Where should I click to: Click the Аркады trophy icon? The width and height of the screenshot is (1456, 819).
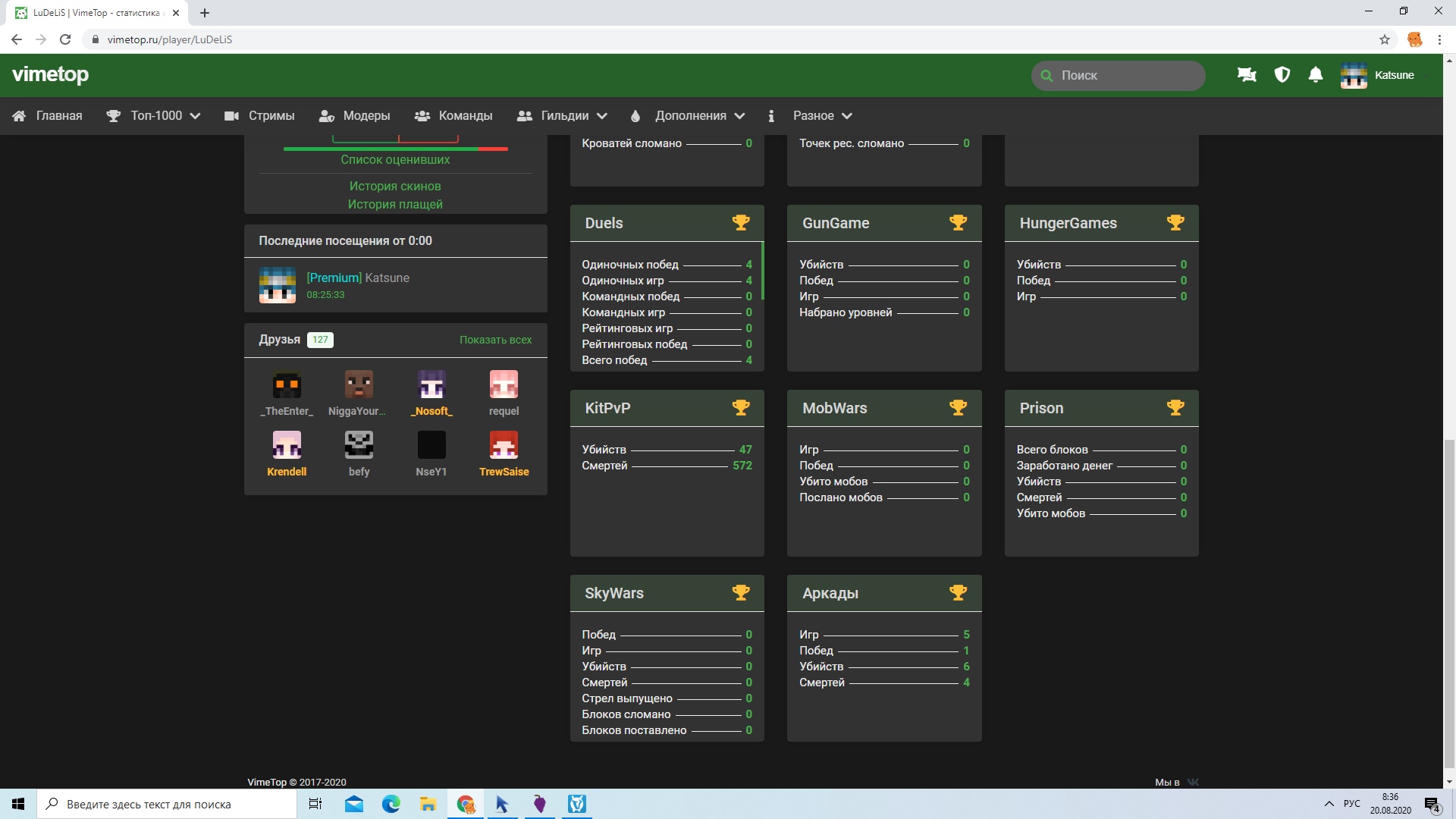[x=958, y=592]
